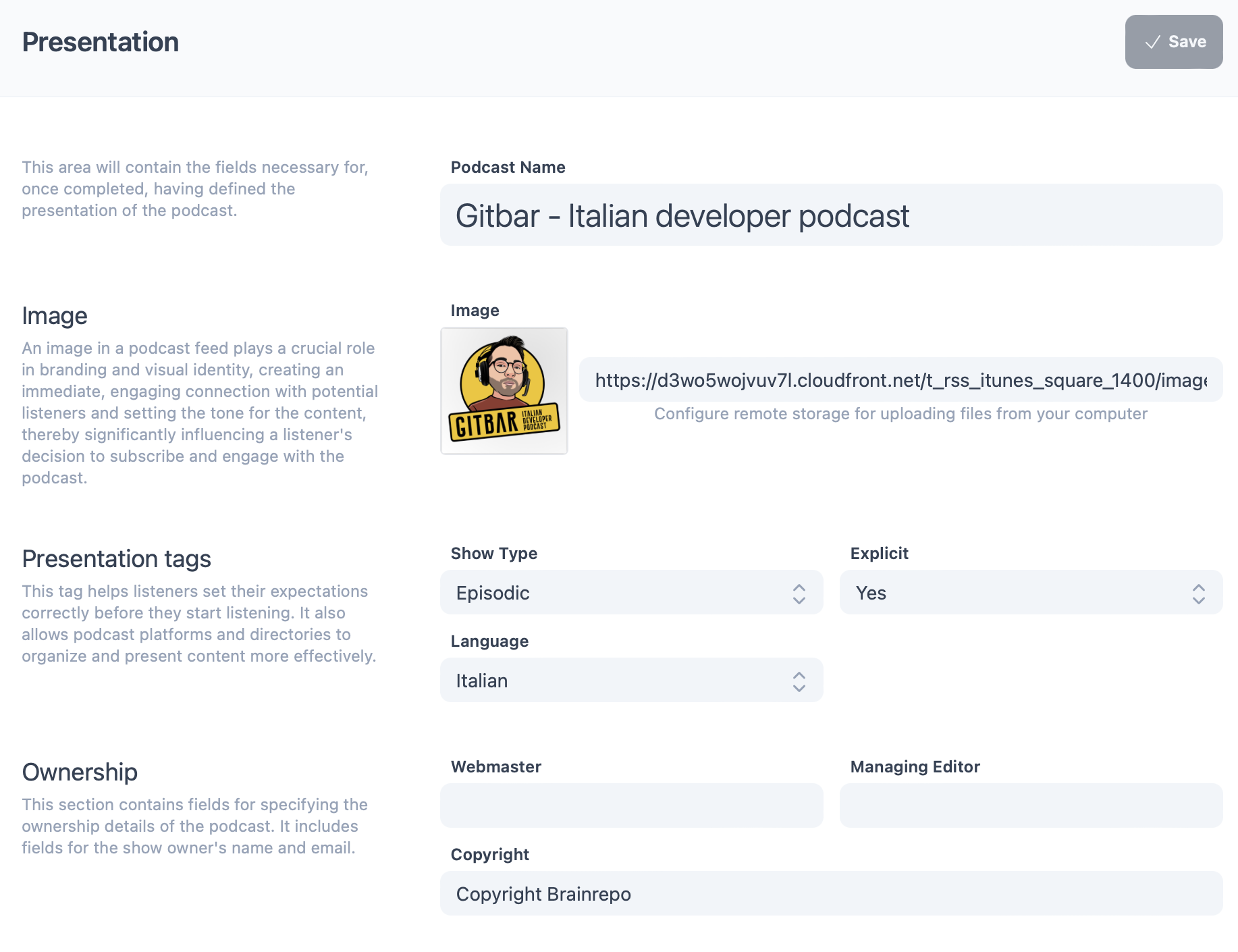Click the Save button
The height and width of the screenshot is (952, 1238).
pyautogui.click(x=1173, y=42)
